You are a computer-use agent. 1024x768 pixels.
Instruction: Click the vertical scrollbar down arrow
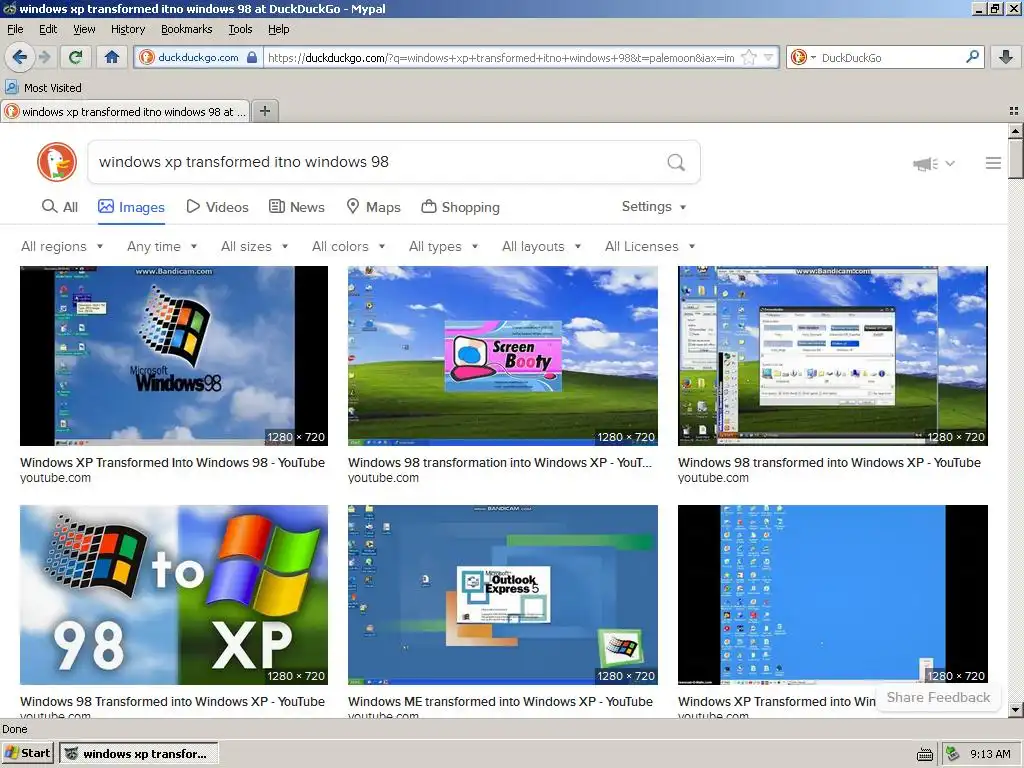tap(1016, 709)
